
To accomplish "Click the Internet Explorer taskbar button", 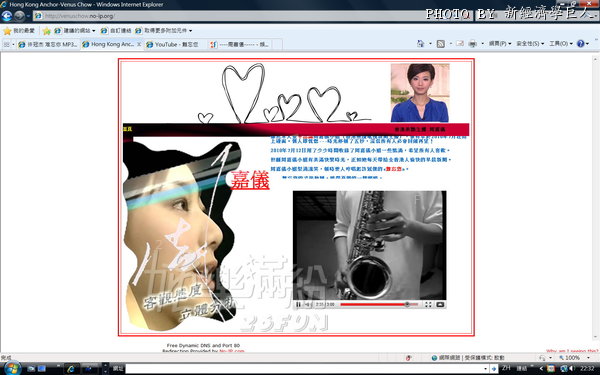I will [x=72, y=369].
